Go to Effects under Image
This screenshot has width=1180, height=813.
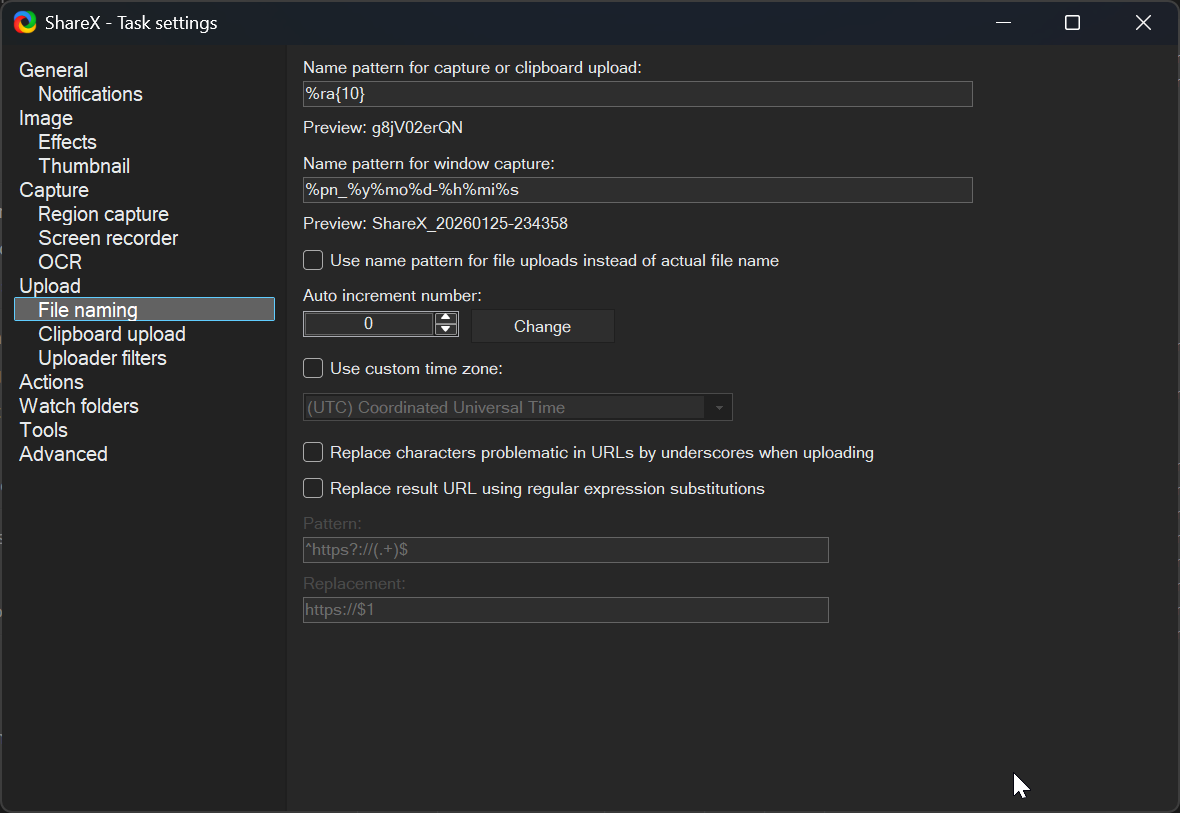67,142
